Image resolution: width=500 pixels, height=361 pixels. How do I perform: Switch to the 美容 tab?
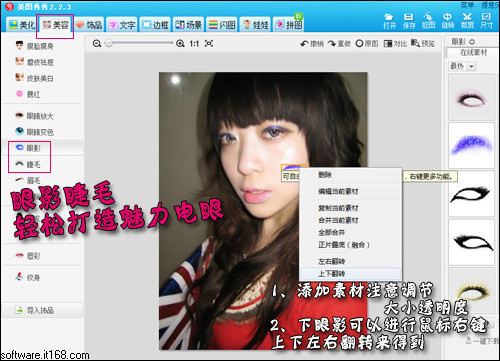point(55,25)
